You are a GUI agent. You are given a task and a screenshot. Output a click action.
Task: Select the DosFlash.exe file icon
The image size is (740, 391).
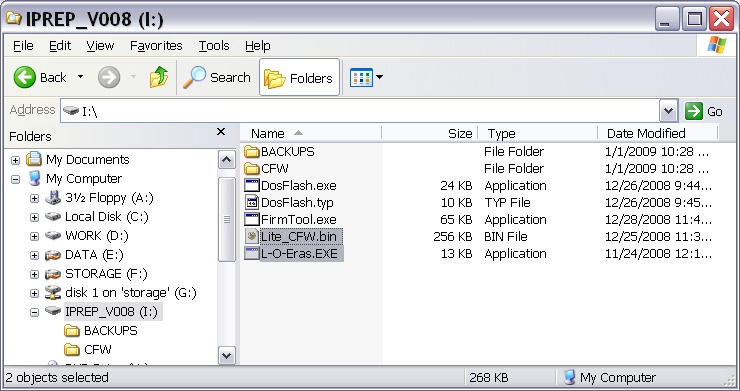click(252, 185)
